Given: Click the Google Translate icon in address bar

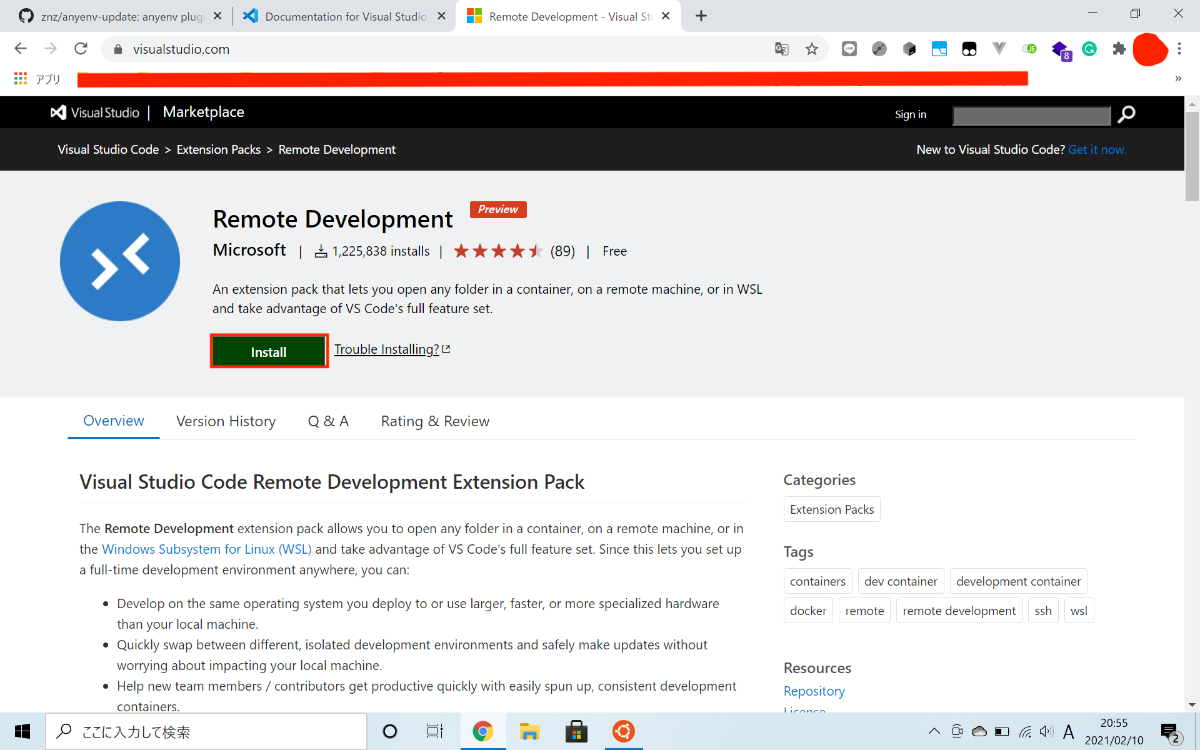Looking at the screenshot, I should 782,49.
